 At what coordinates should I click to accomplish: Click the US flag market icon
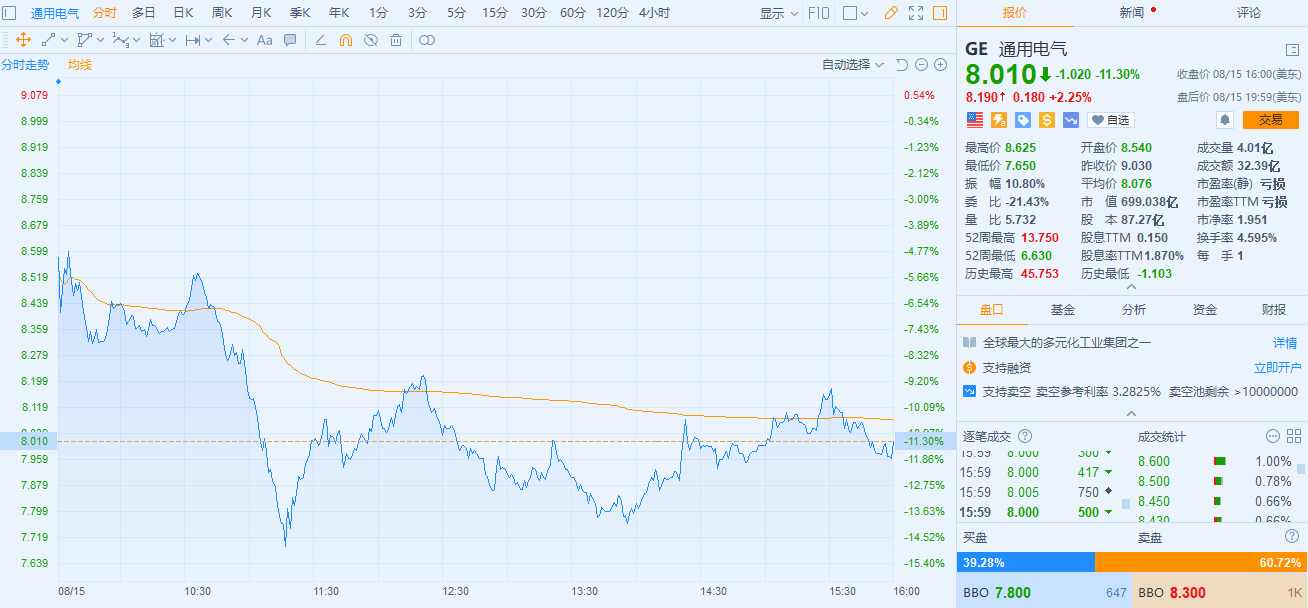(974, 120)
